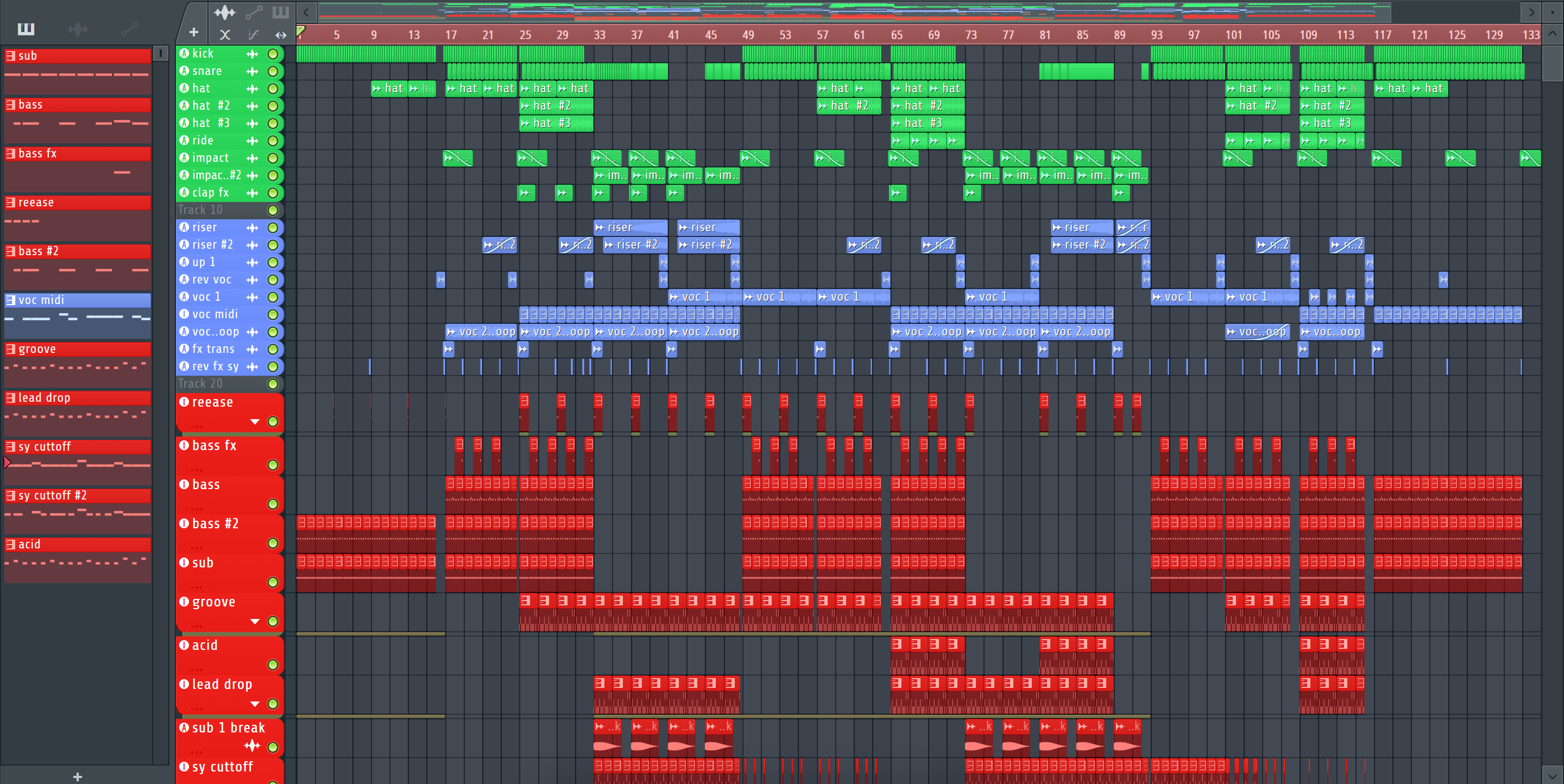Image resolution: width=1564 pixels, height=784 pixels.
Task: Click the song overview minimap strip
Action: click(x=854, y=11)
